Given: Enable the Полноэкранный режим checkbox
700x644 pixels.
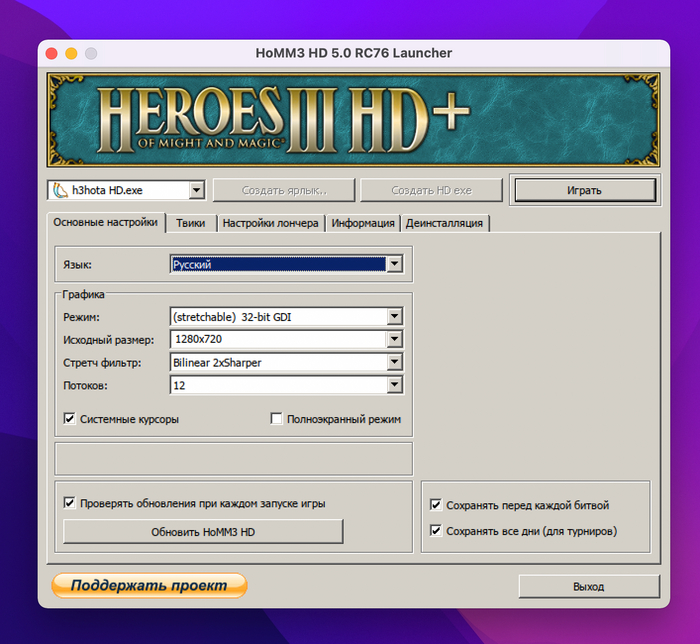Looking at the screenshot, I should (276, 419).
